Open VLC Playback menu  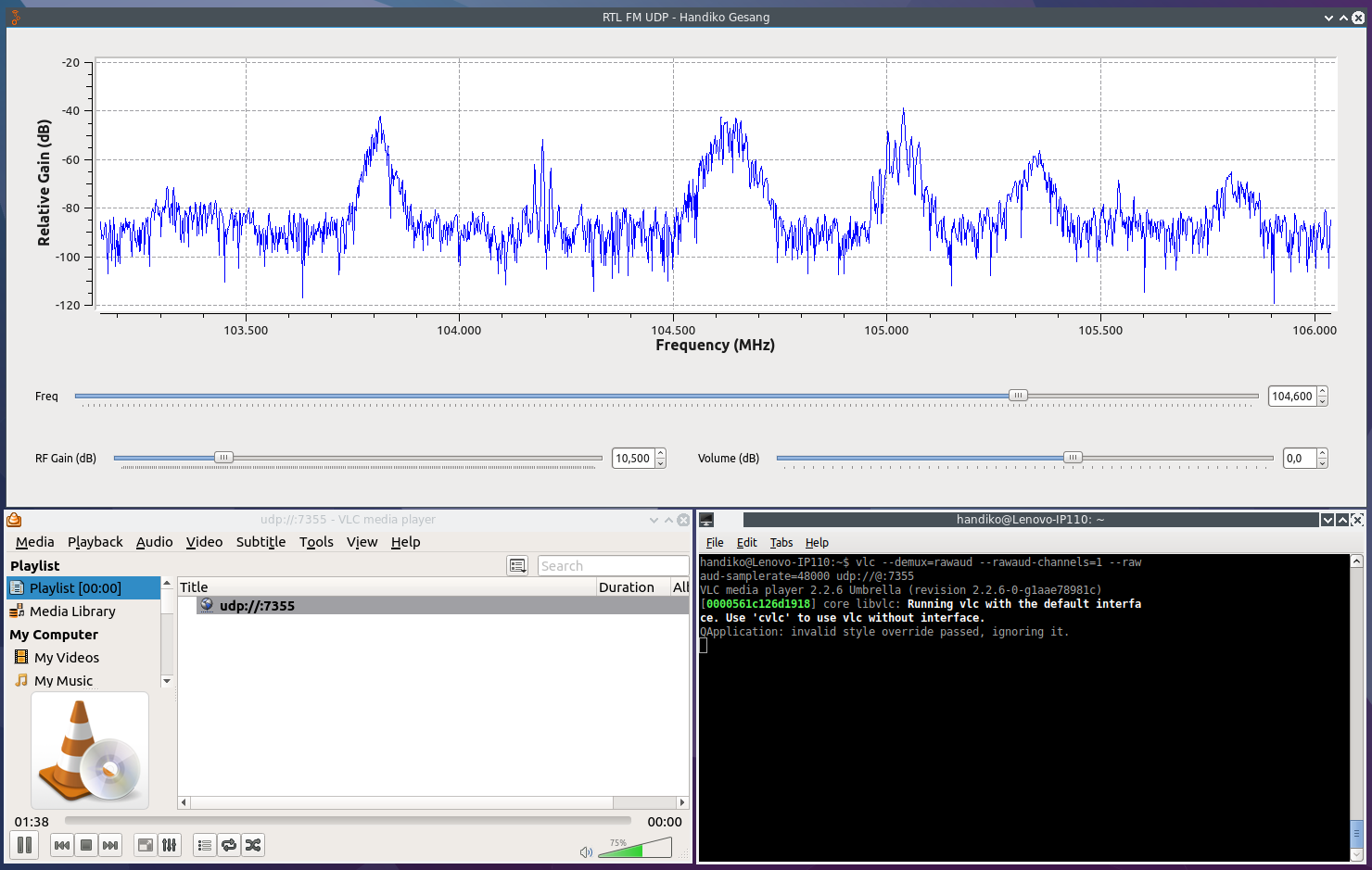click(x=95, y=542)
